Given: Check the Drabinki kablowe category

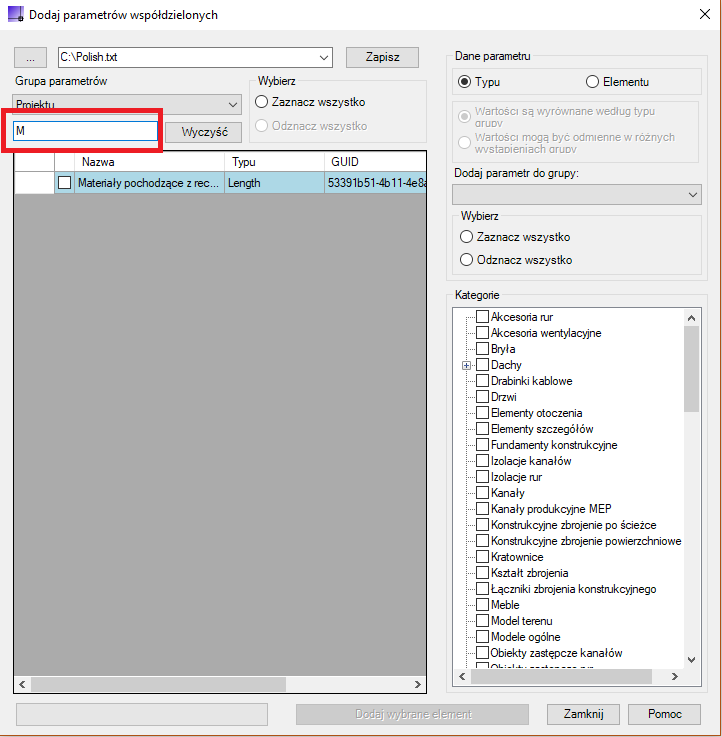Looking at the screenshot, I should (482, 380).
